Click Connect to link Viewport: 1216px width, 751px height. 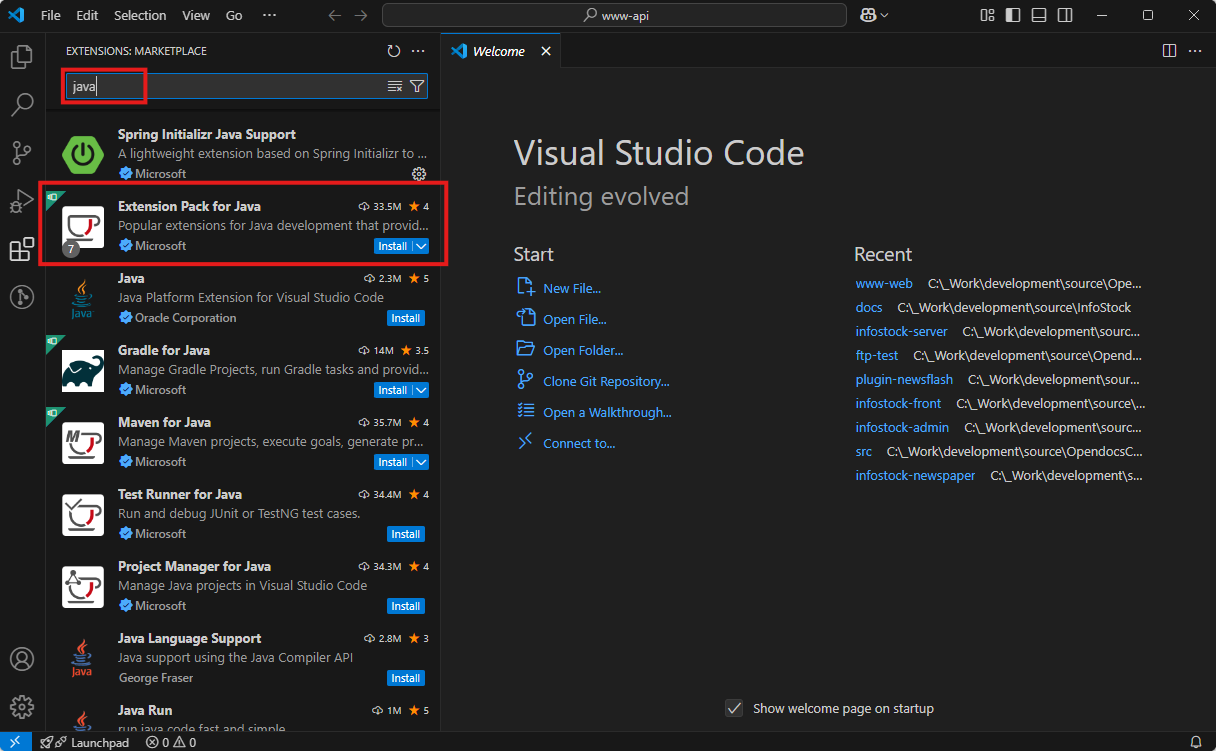pyautogui.click(x=579, y=443)
